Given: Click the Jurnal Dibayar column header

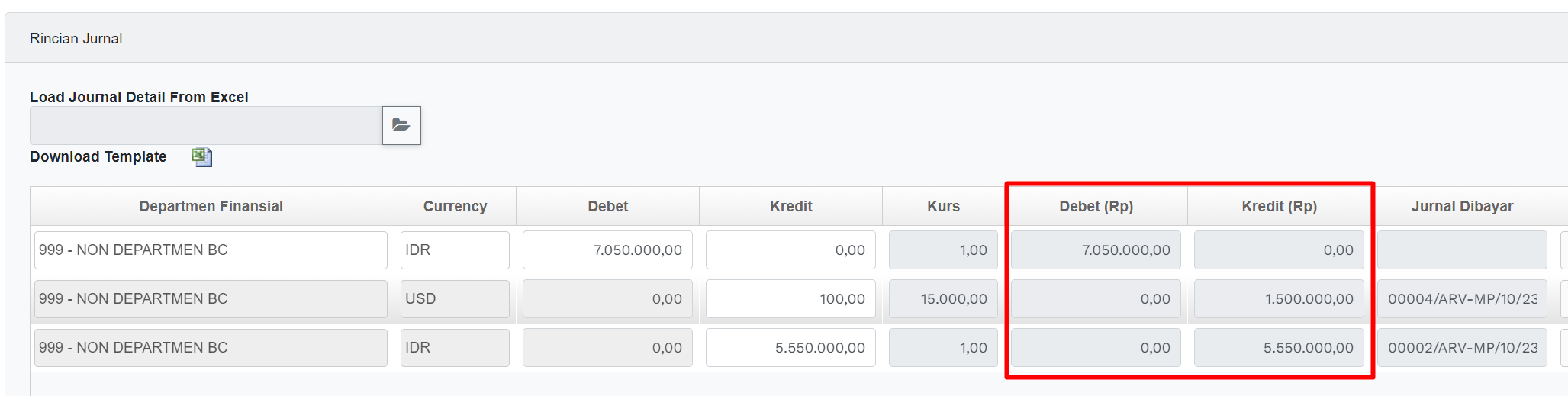Looking at the screenshot, I should (1462, 206).
